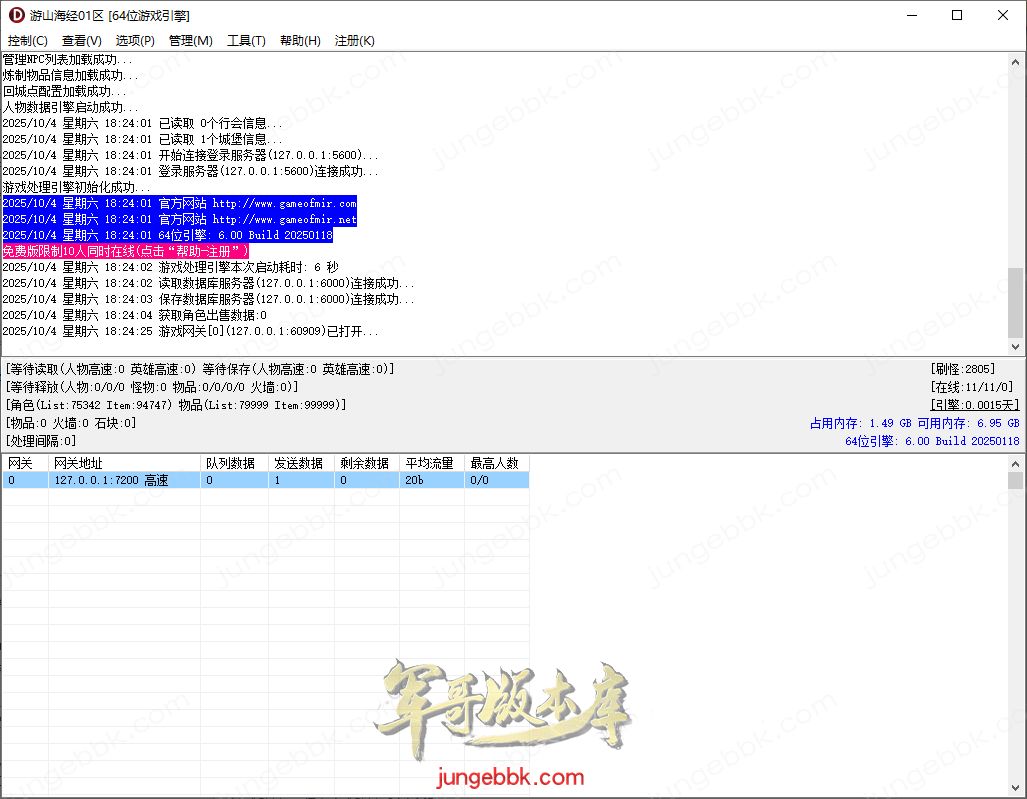1027x799 pixels.
Task: Maximize the game engine window
Action: click(x=957, y=15)
